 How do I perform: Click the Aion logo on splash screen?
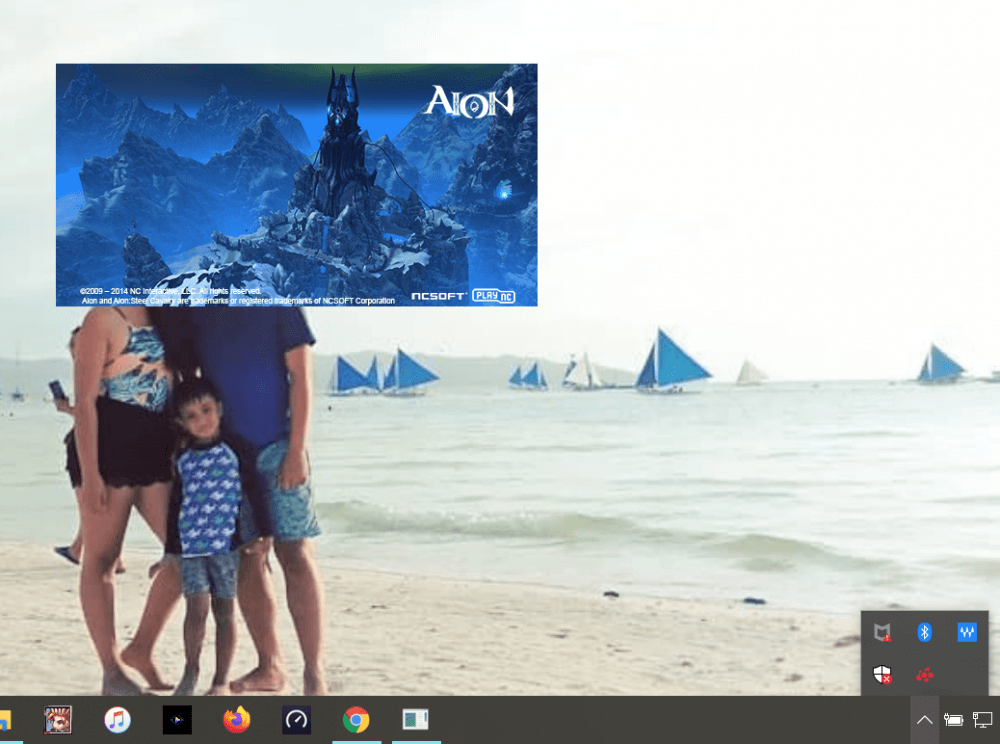469,101
